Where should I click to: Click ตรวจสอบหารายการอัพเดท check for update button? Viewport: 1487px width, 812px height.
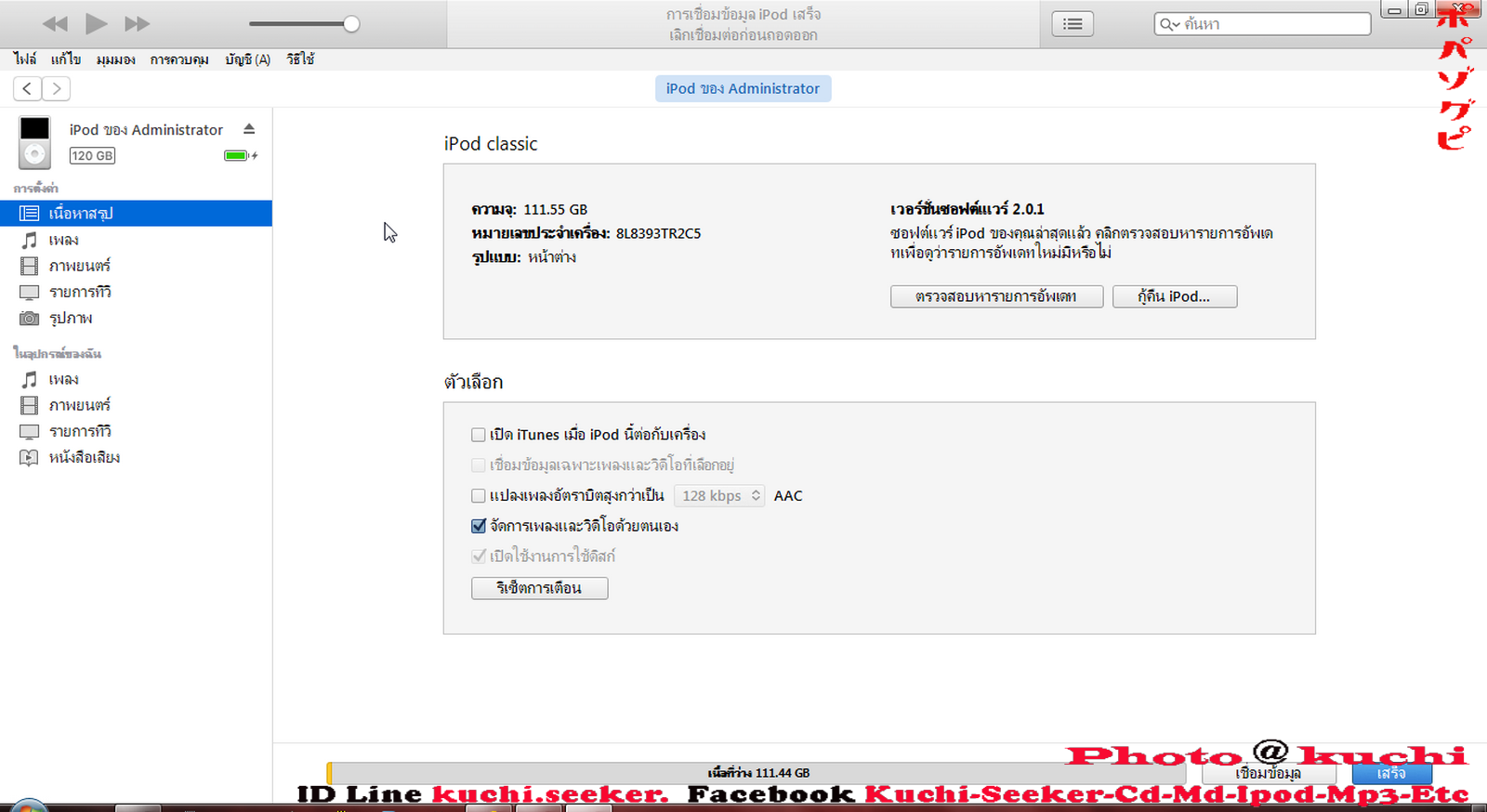996,296
